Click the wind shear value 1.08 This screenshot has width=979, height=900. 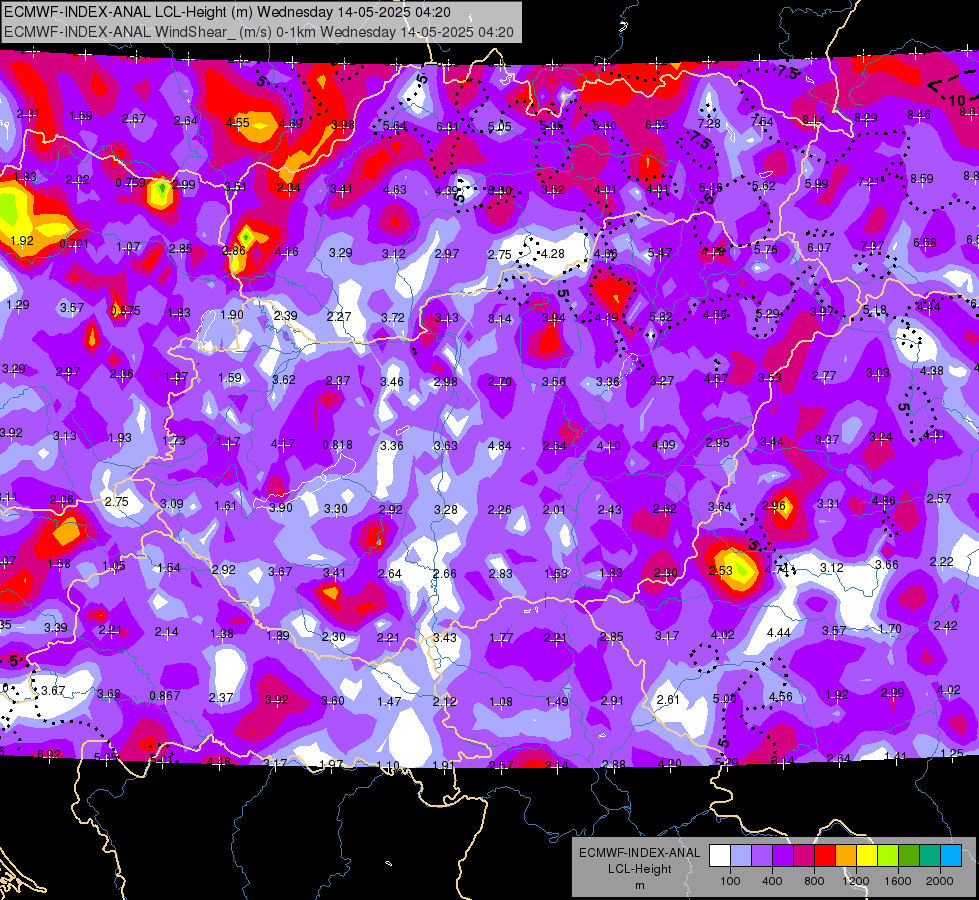coord(501,702)
